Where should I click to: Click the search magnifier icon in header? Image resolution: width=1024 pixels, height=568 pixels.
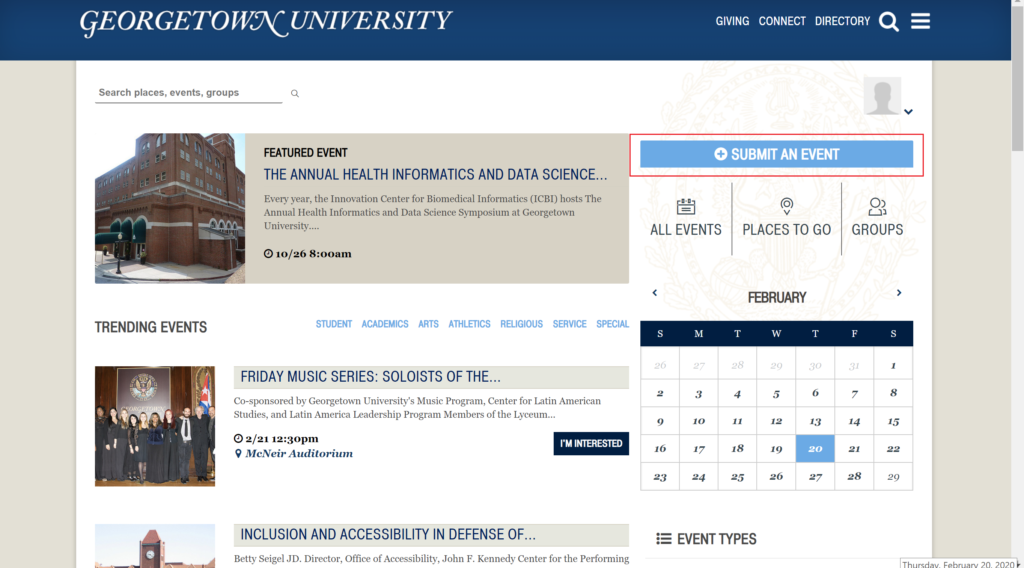[888, 22]
